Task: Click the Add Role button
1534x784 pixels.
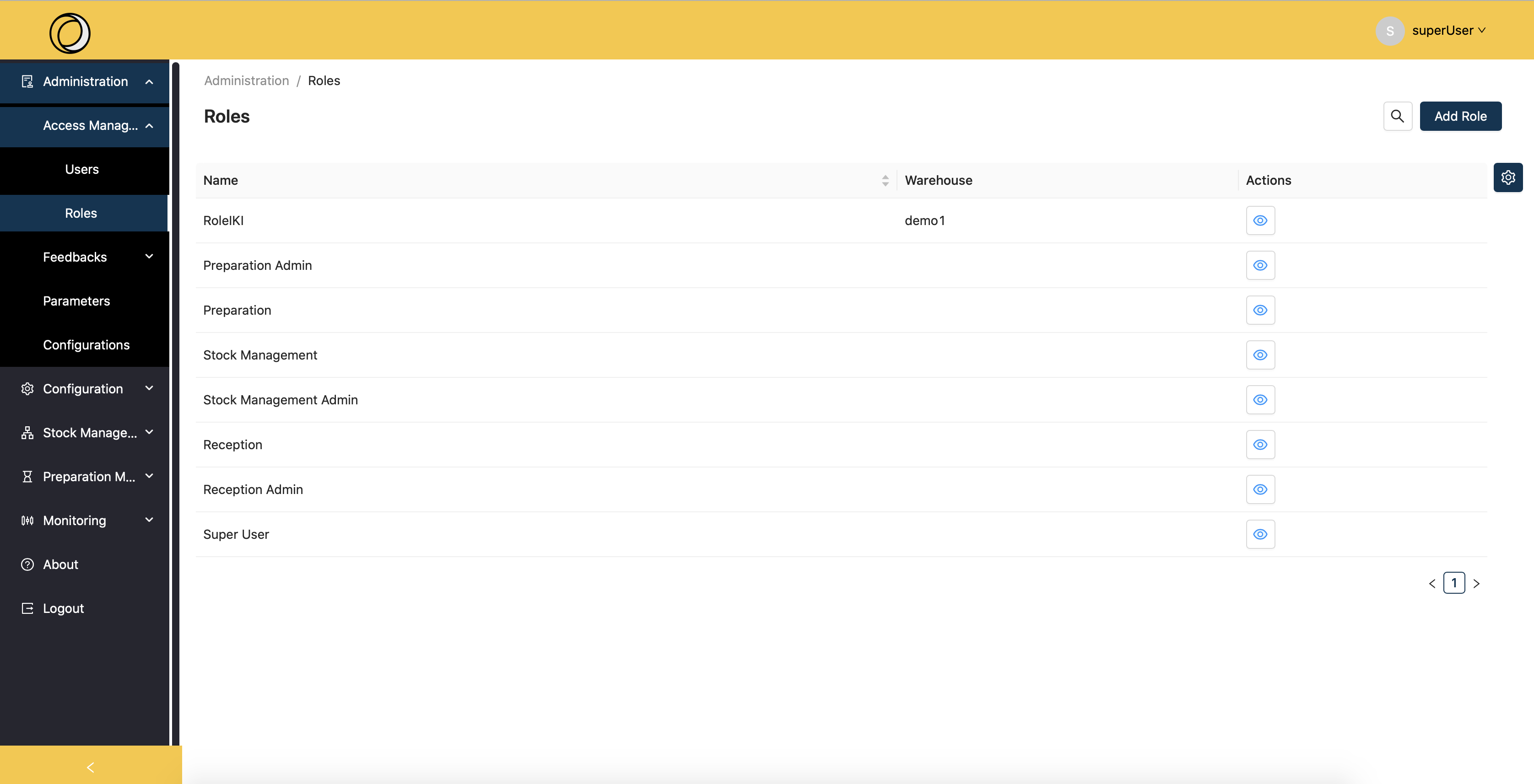Action: click(1459, 116)
